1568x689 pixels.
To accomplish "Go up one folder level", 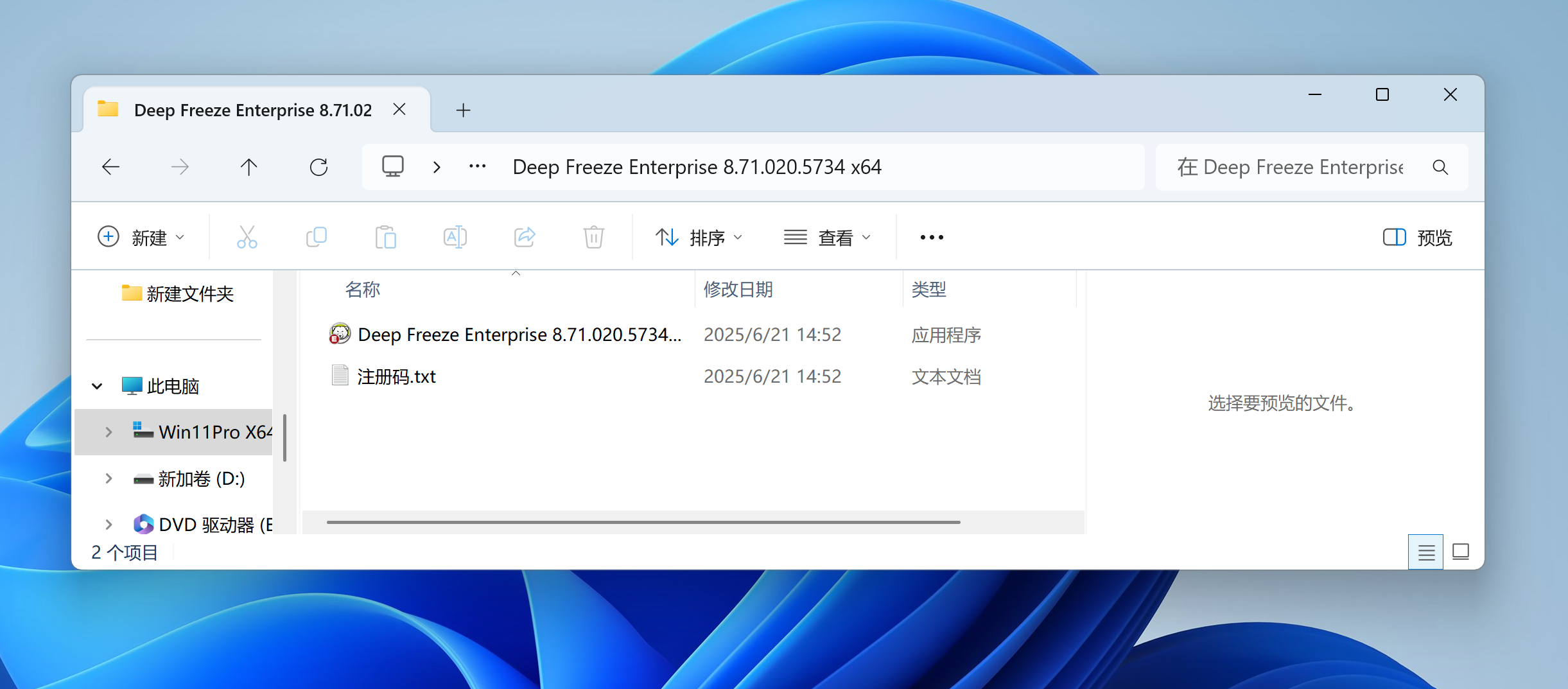I will (249, 167).
